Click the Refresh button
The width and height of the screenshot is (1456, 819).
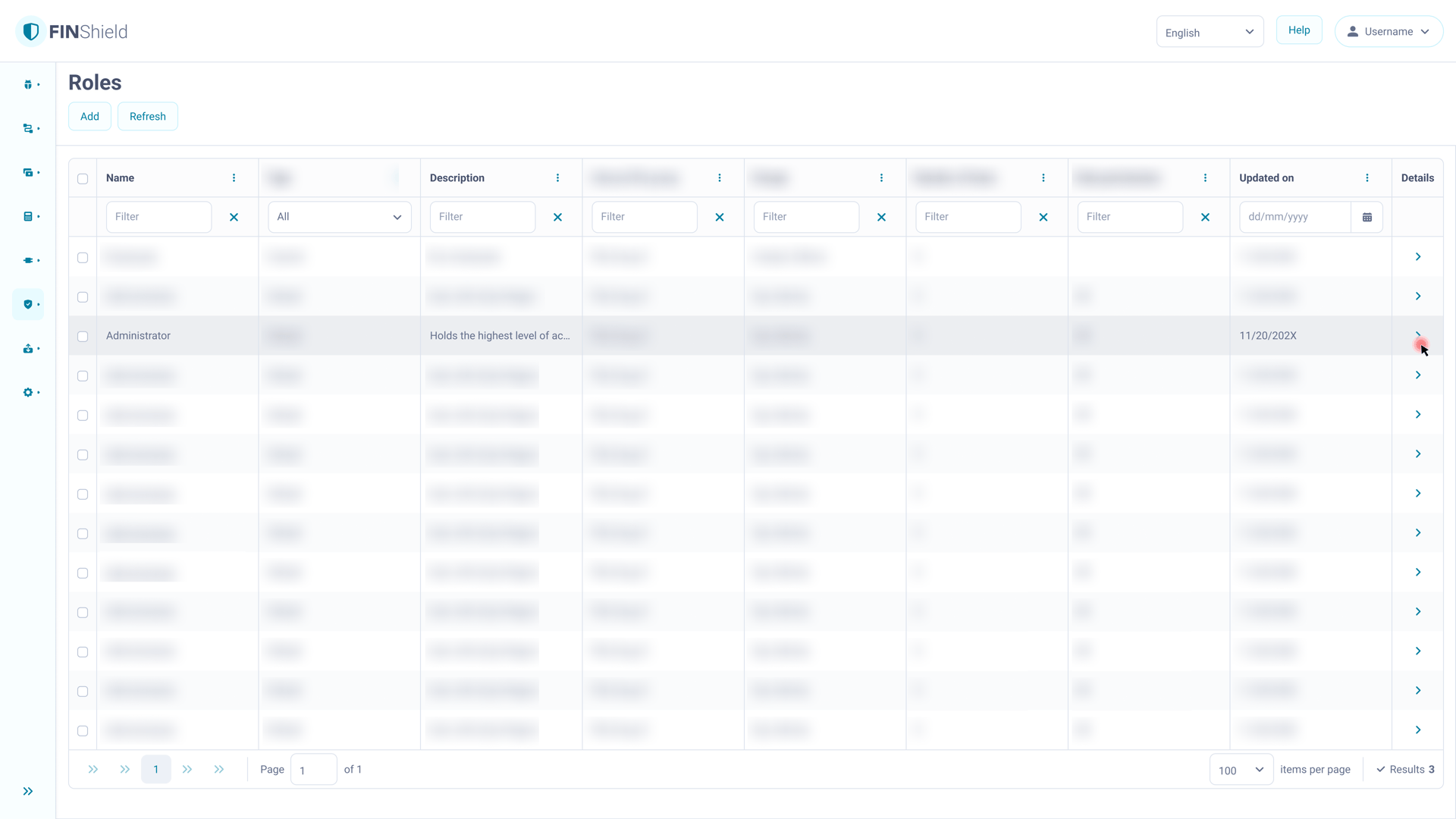pyautogui.click(x=147, y=117)
